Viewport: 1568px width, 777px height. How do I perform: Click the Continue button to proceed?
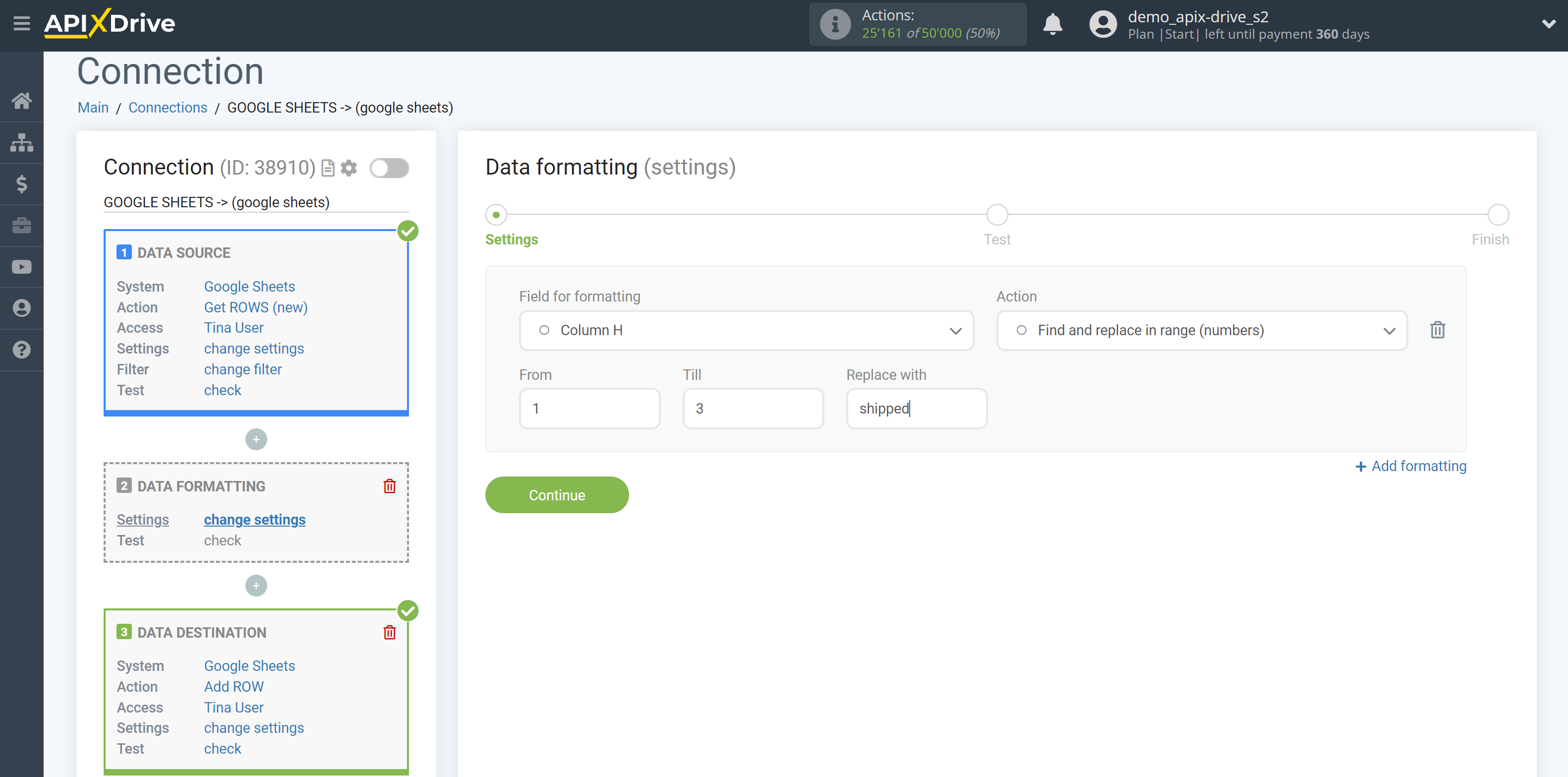coord(557,495)
